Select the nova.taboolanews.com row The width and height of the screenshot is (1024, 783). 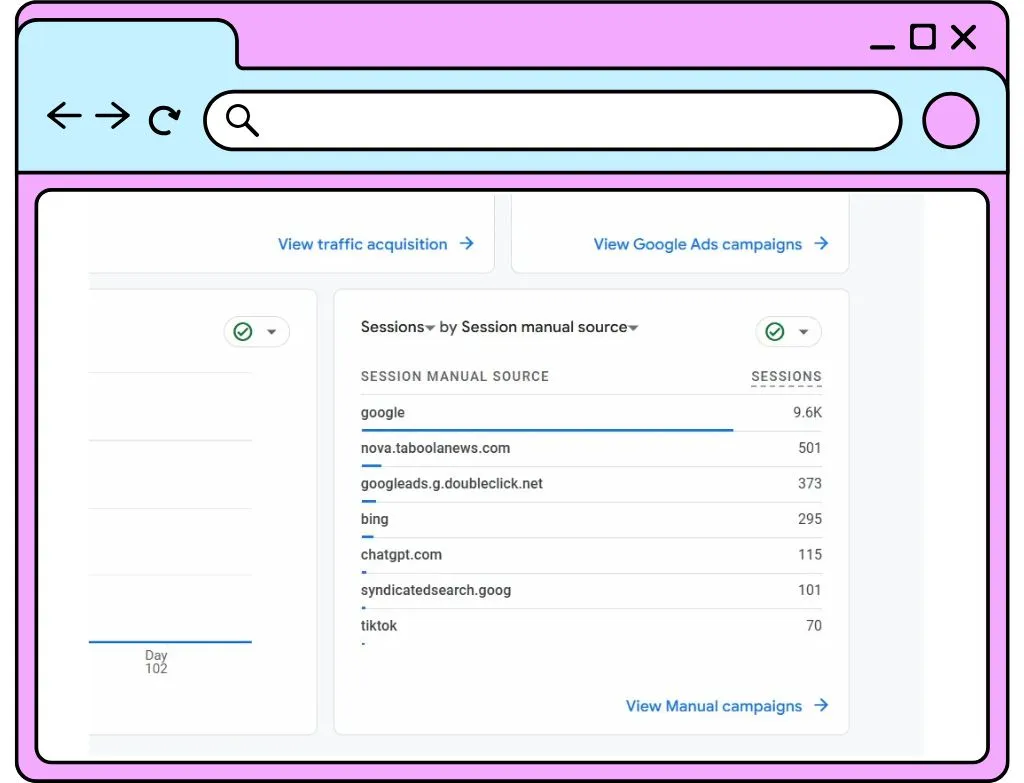click(591, 449)
